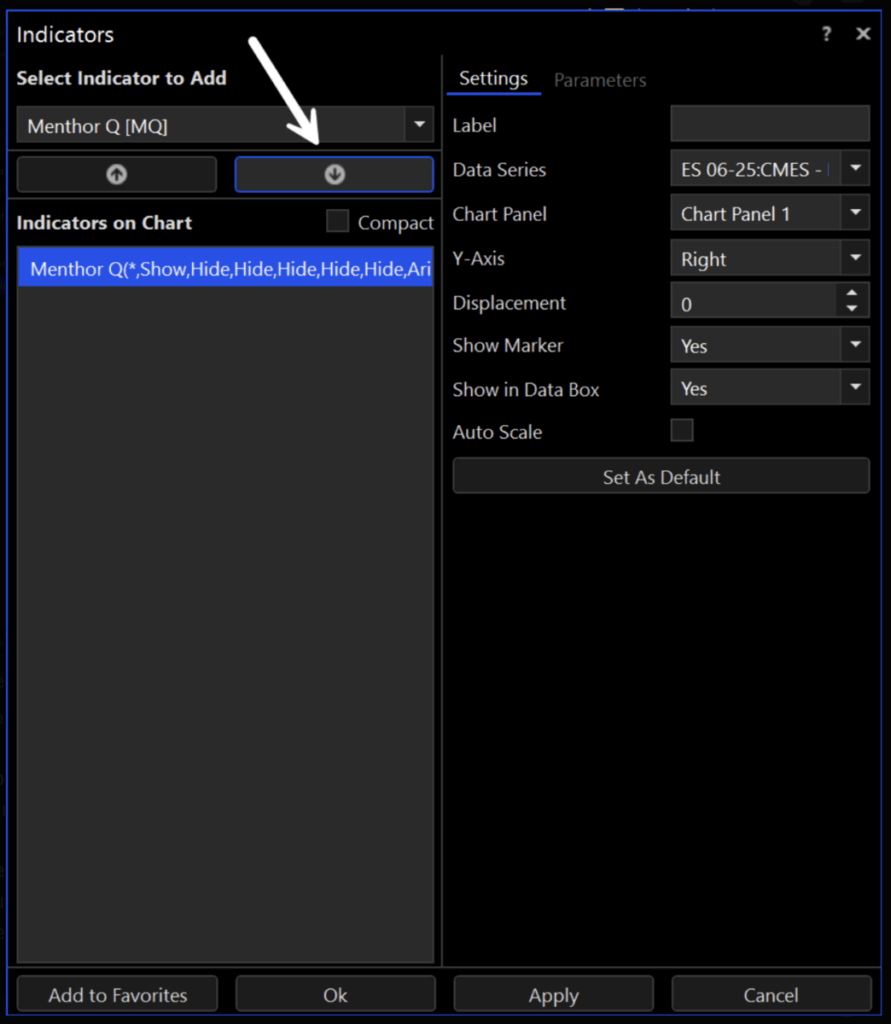The image size is (891, 1024).
Task: Click the down arrow to add the indicator
Action: click(x=334, y=174)
